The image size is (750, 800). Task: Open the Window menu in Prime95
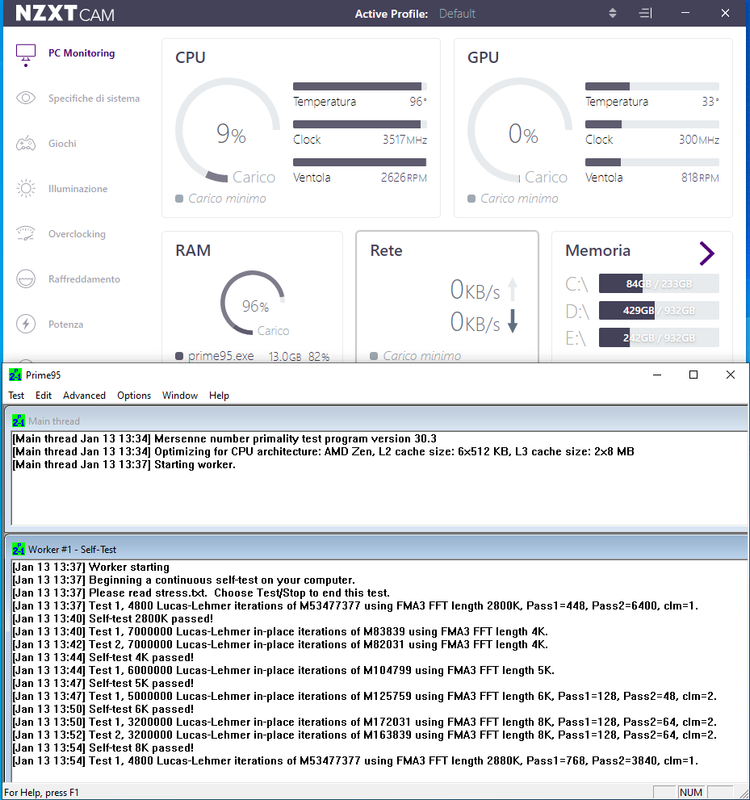tap(180, 395)
